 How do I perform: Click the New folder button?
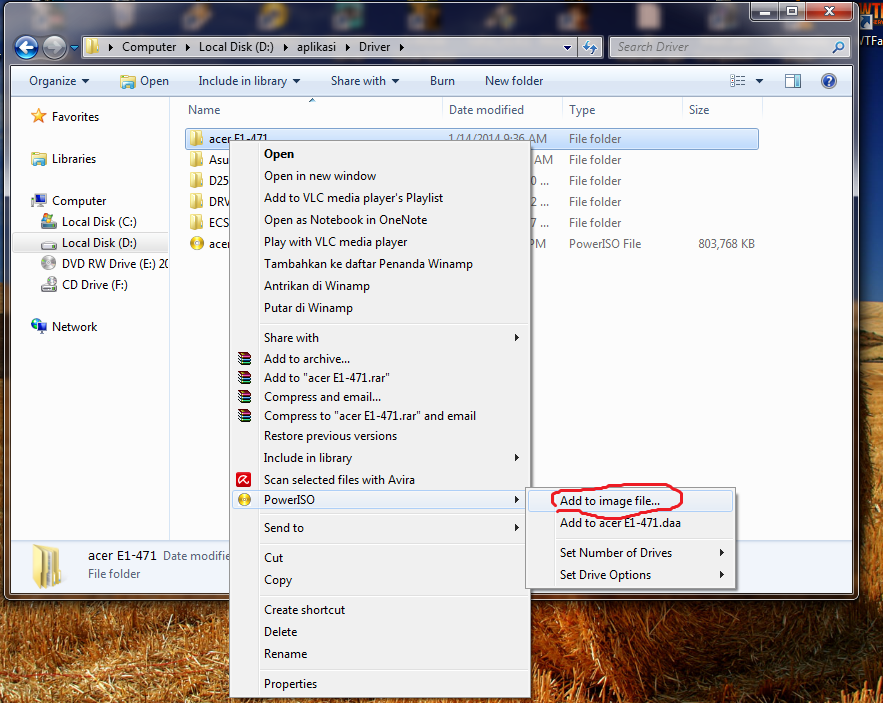click(514, 80)
